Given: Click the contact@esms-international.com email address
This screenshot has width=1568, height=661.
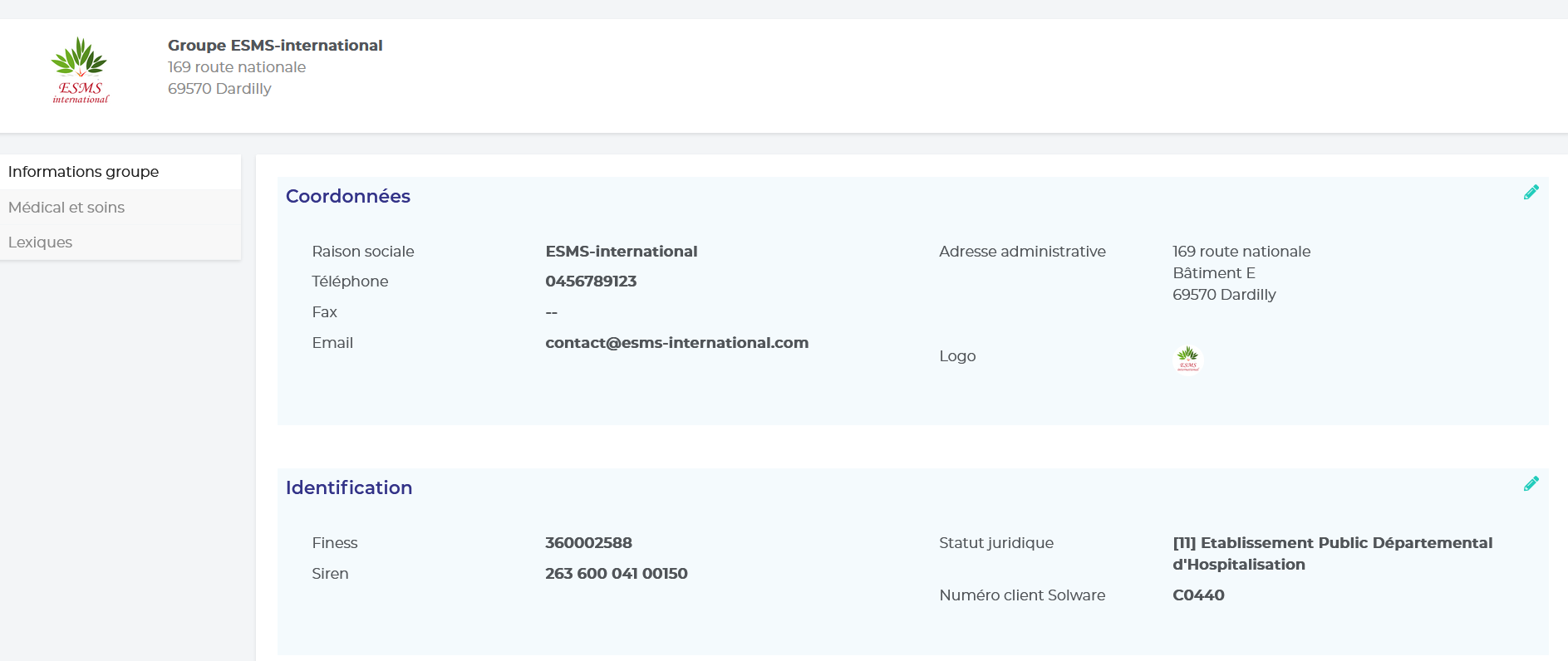Looking at the screenshot, I should [676, 343].
